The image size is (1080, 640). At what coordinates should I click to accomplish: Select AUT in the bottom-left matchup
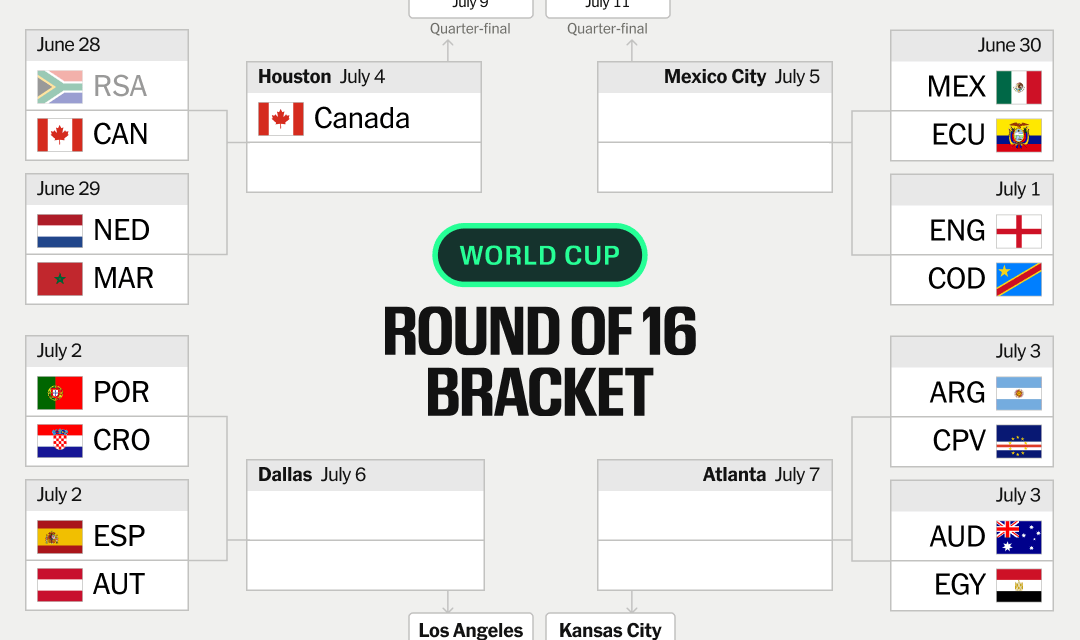(107, 585)
